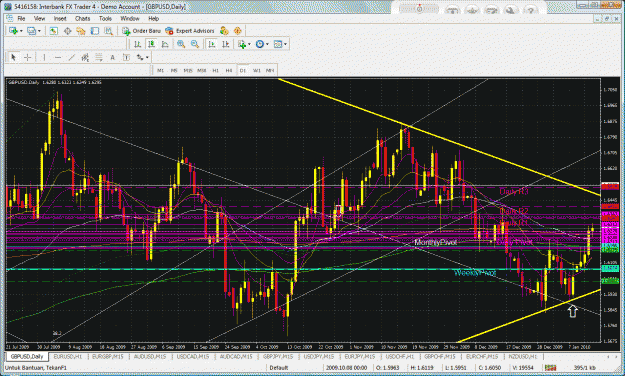Open the Window menu
Screen dimensions: 625x376
point(130,18)
